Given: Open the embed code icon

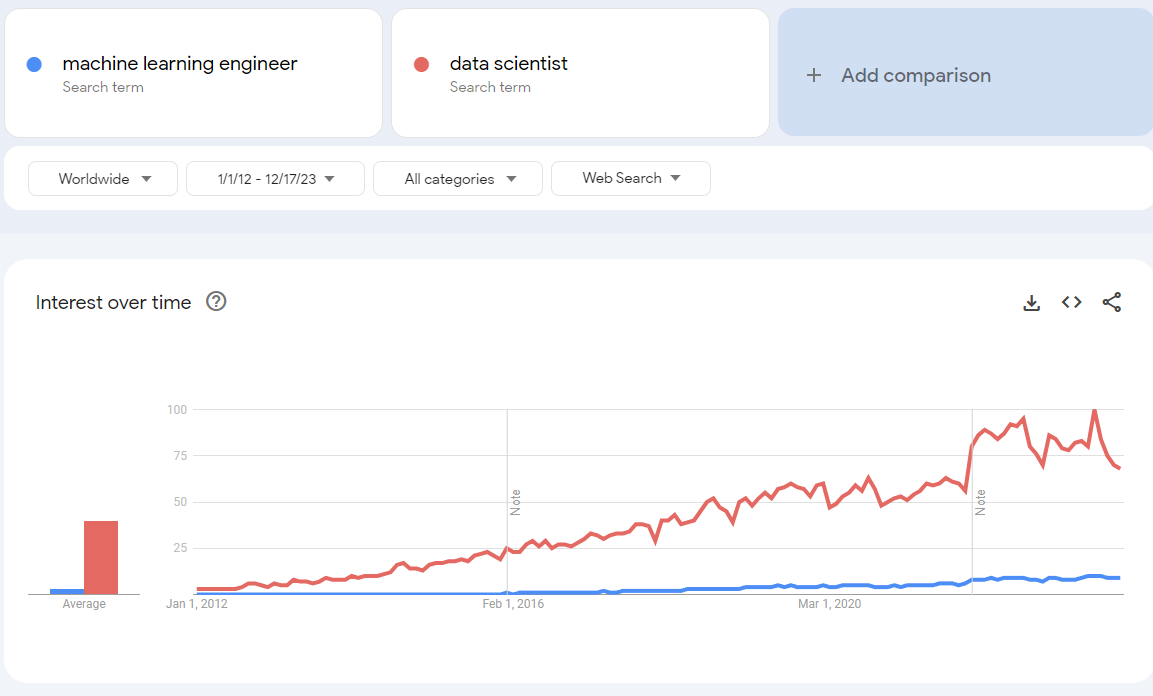Looking at the screenshot, I should click(1072, 302).
